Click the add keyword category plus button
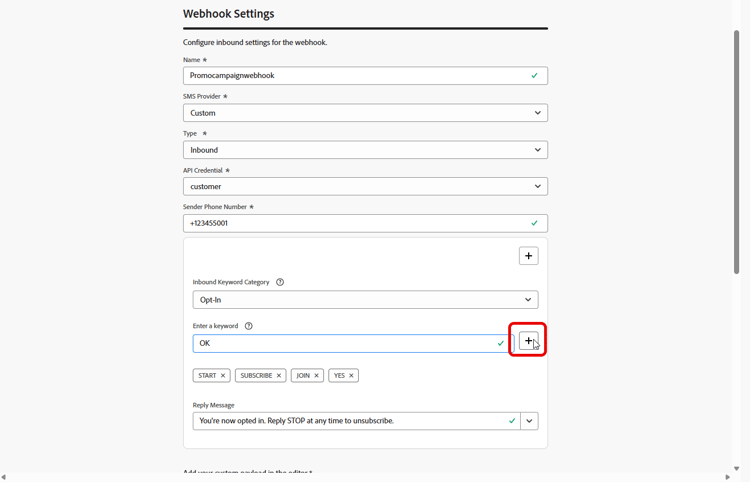The width and height of the screenshot is (750, 482). [x=528, y=256]
